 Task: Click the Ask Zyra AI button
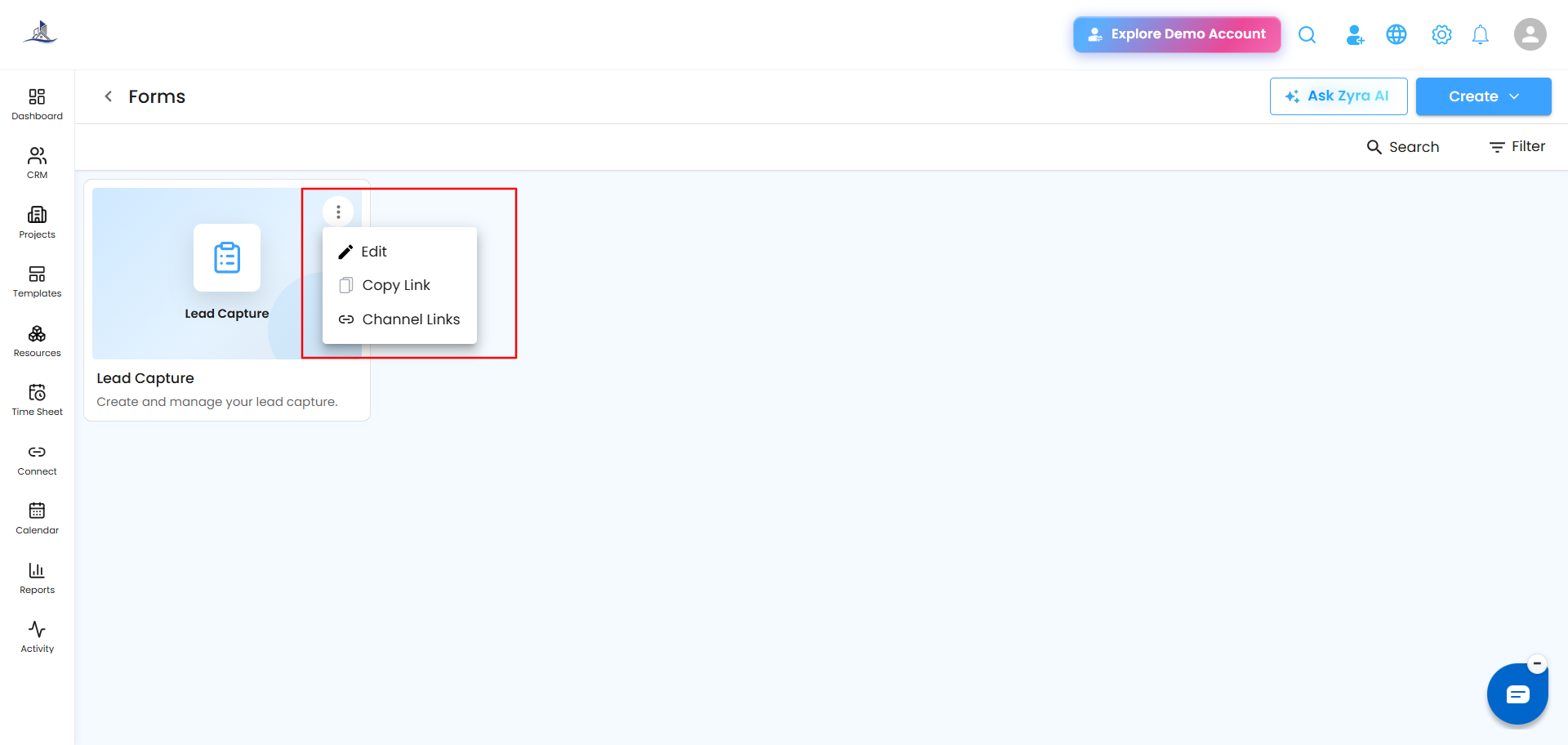click(x=1339, y=96)
